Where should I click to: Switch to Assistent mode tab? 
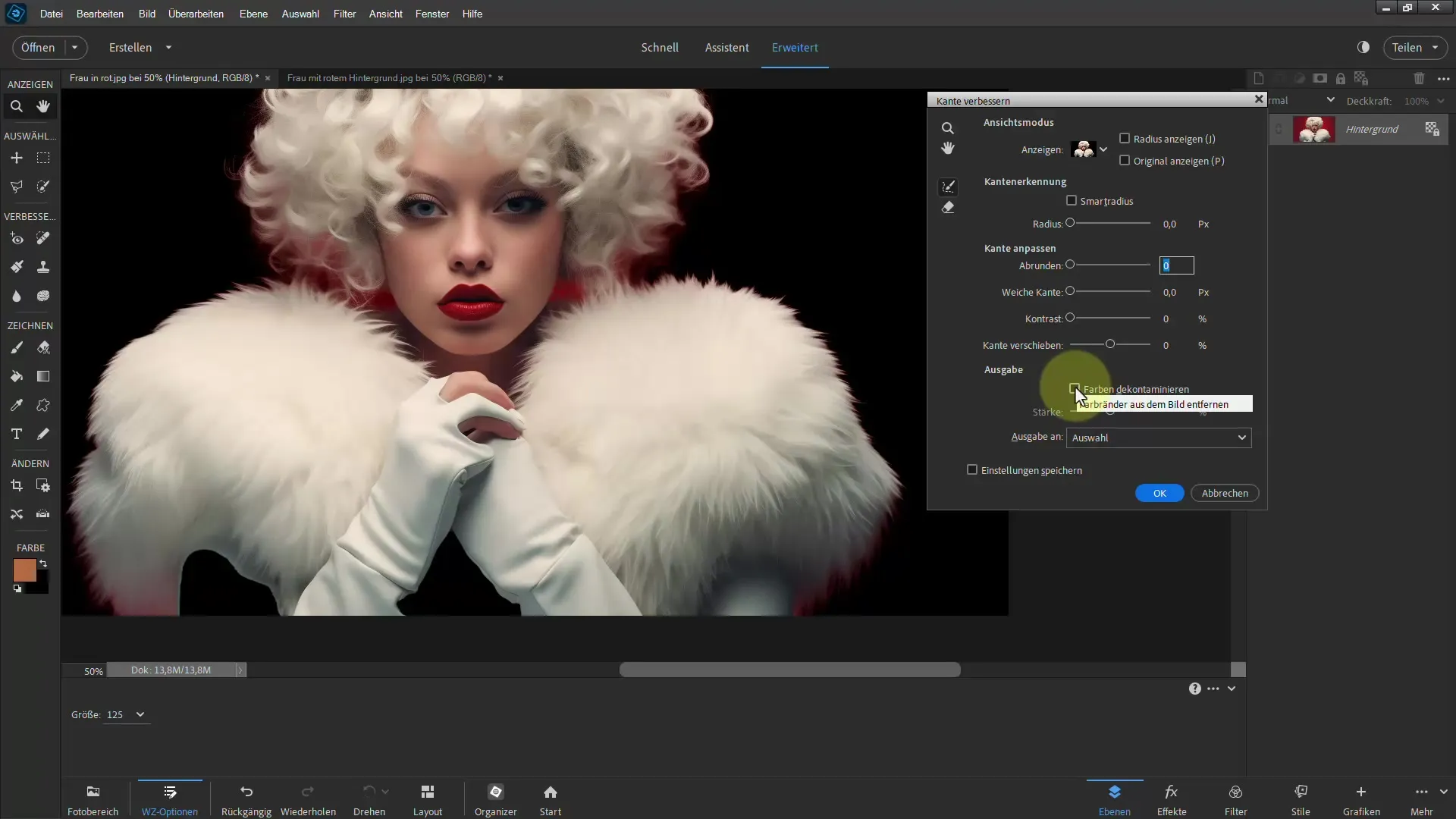tap(727, 47)
